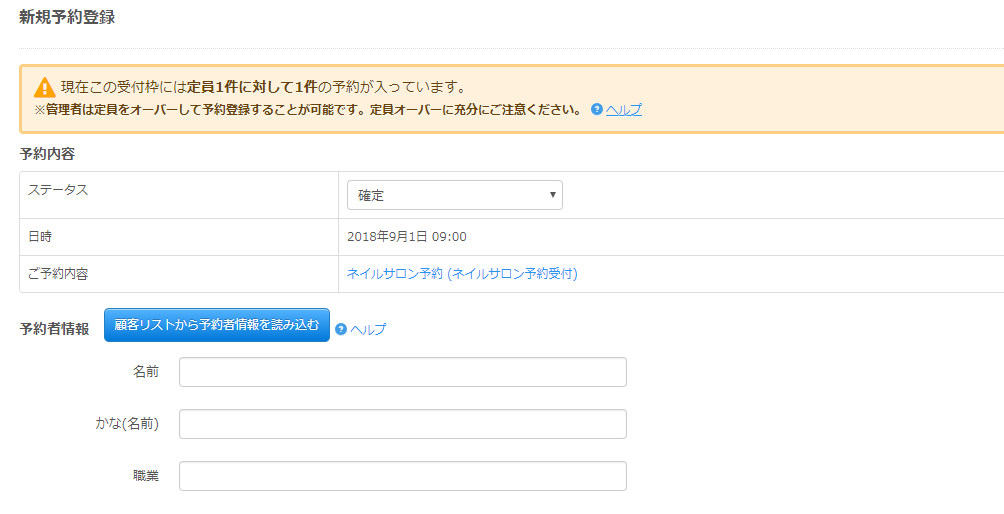Viewport: 1004px width, 514px height.
Task: Open the ヘルプ link next to 予約者情報
Action: [x=368, y=329]
